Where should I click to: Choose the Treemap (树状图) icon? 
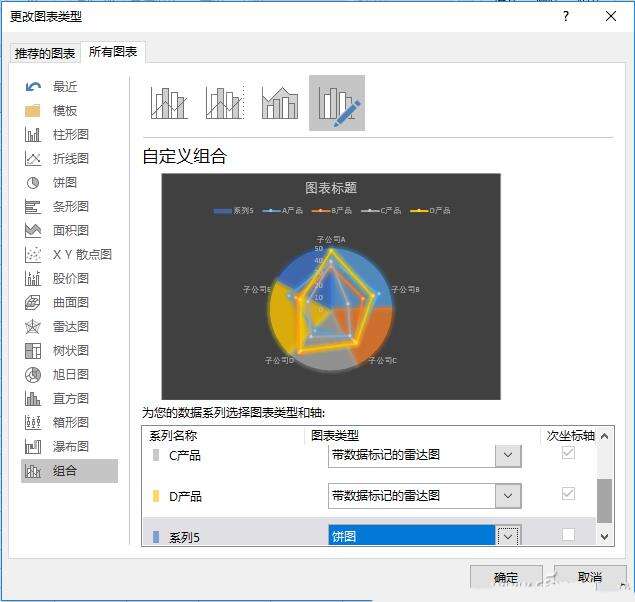pyautogui.click(x=33, y=351)
